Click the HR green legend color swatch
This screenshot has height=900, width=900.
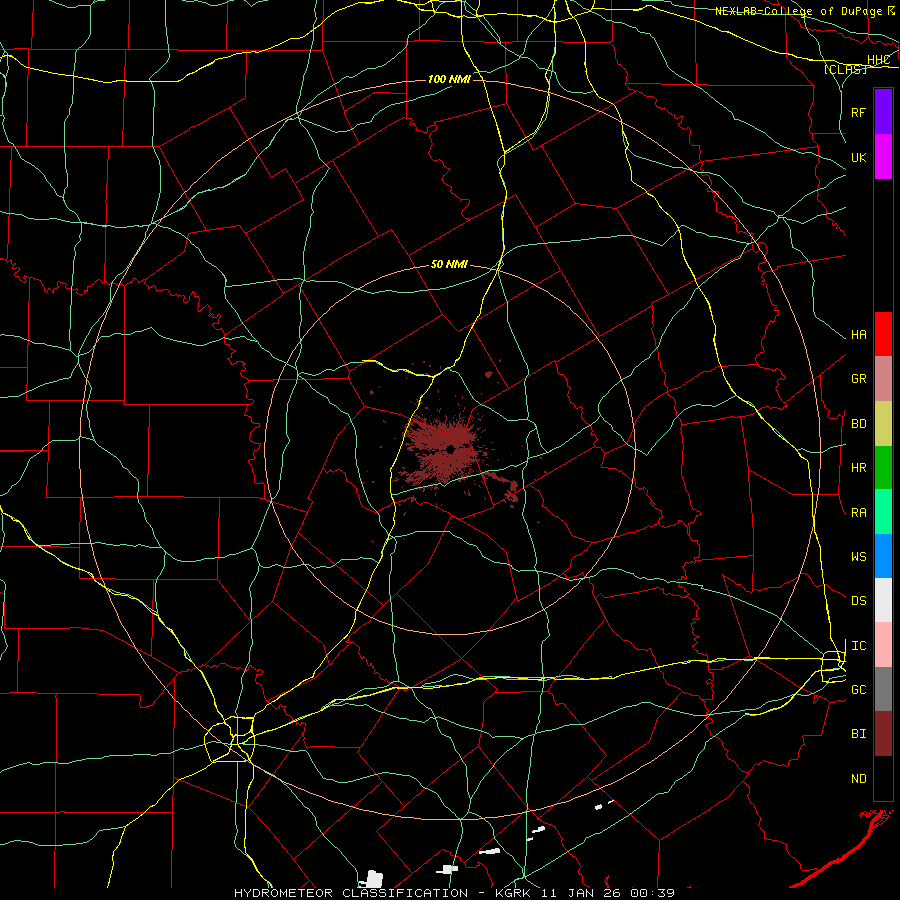pos(883,468)
